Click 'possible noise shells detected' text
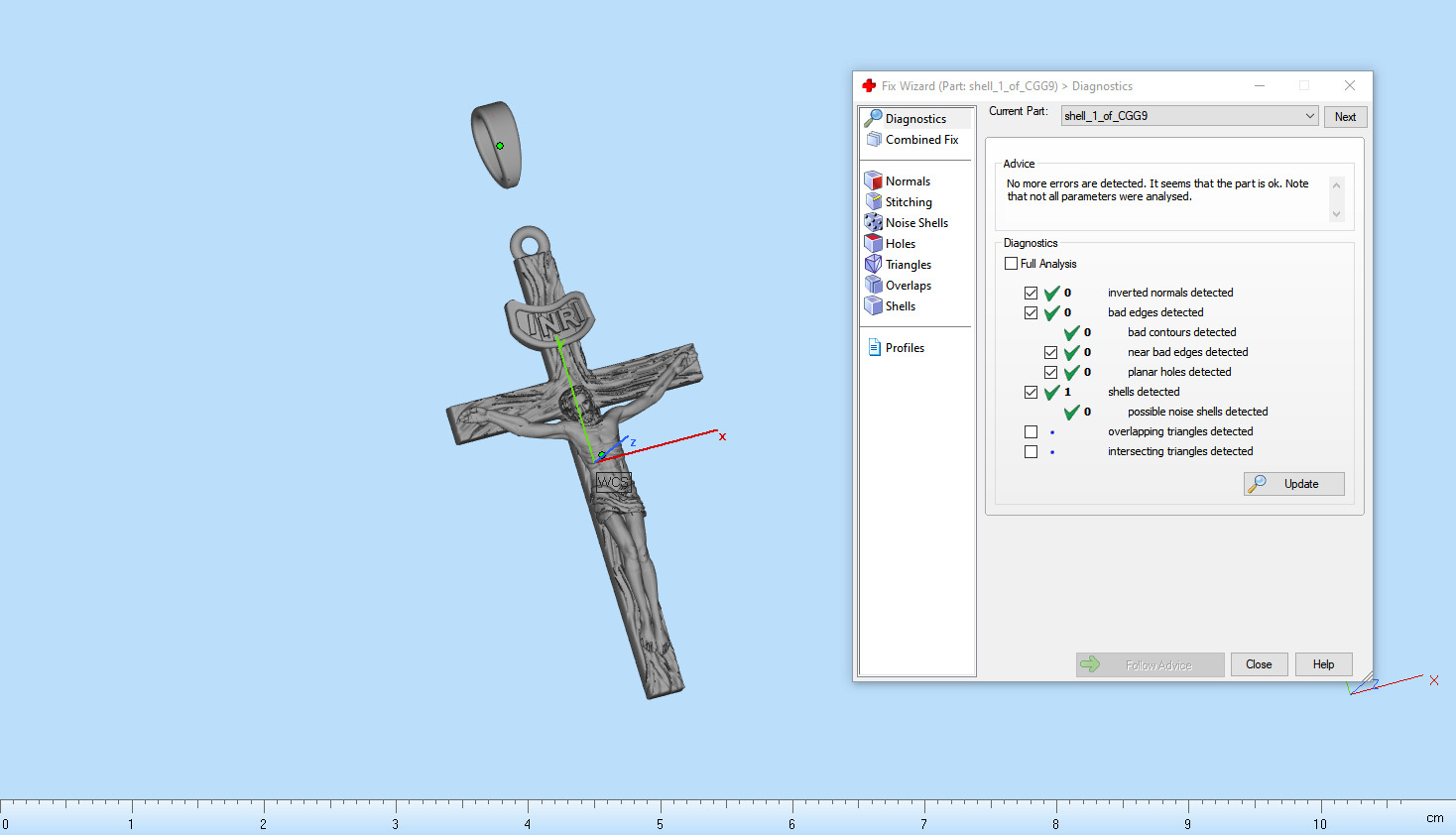This screenshot has width=1456, height=835. coord(1197,412)
